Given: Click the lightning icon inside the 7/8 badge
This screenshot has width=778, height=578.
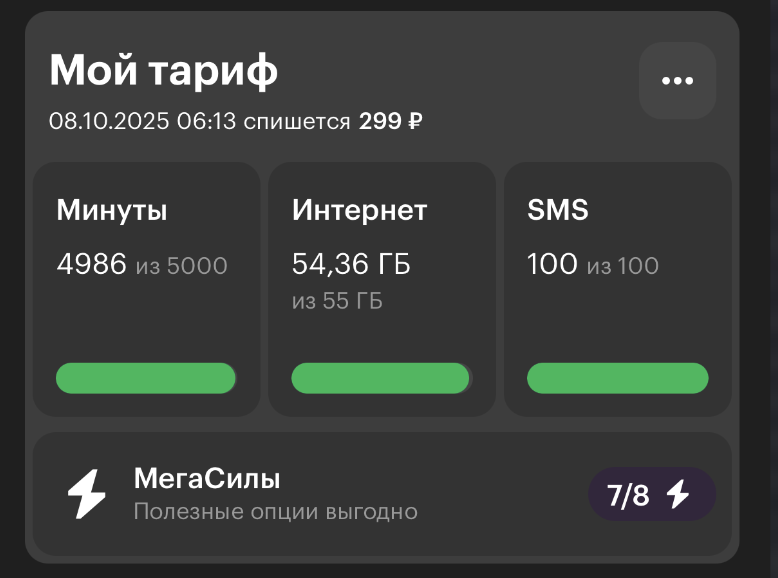Looking at the screenshot, I should 678,494.
